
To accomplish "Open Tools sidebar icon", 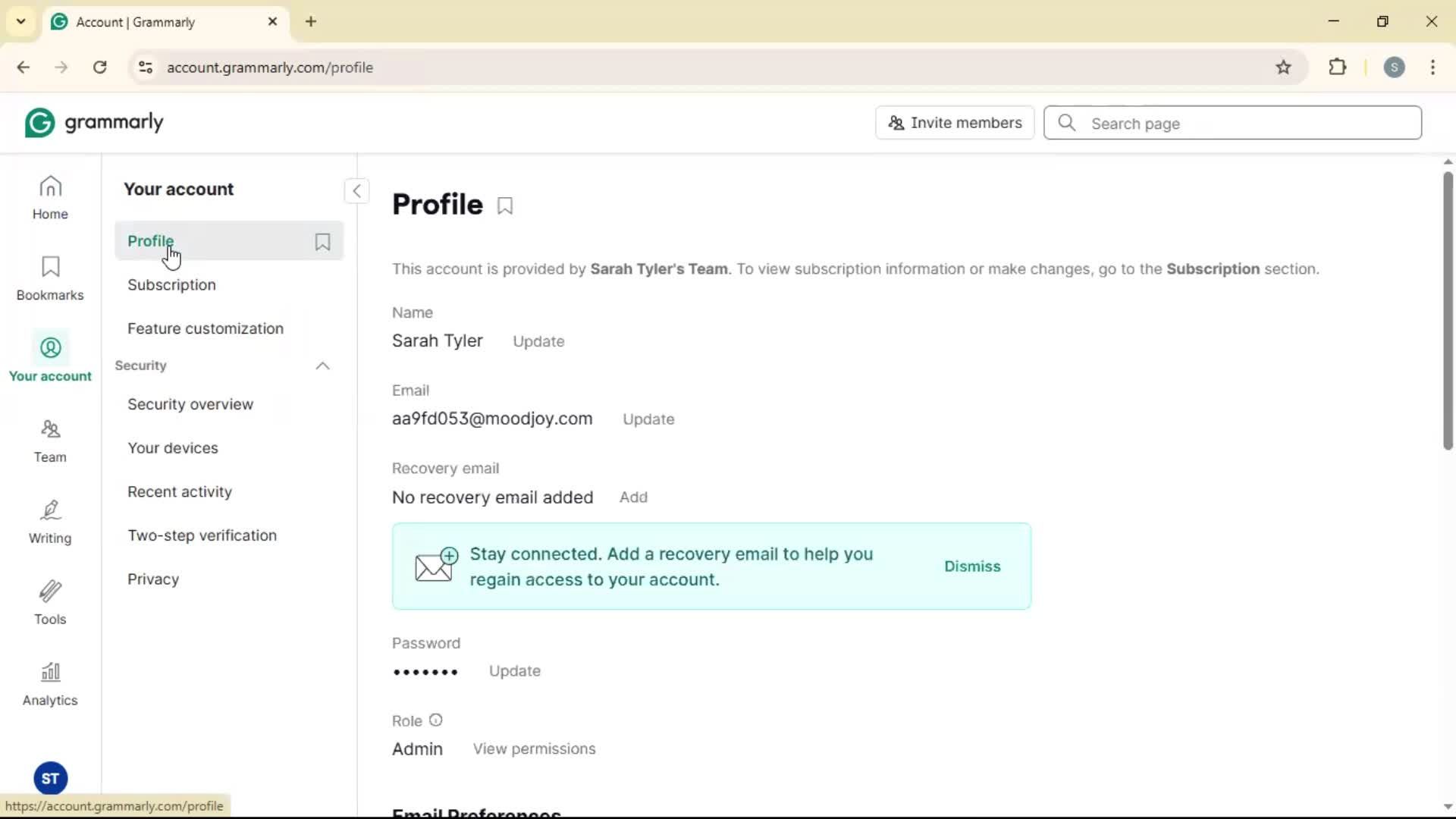I will 50,603.
